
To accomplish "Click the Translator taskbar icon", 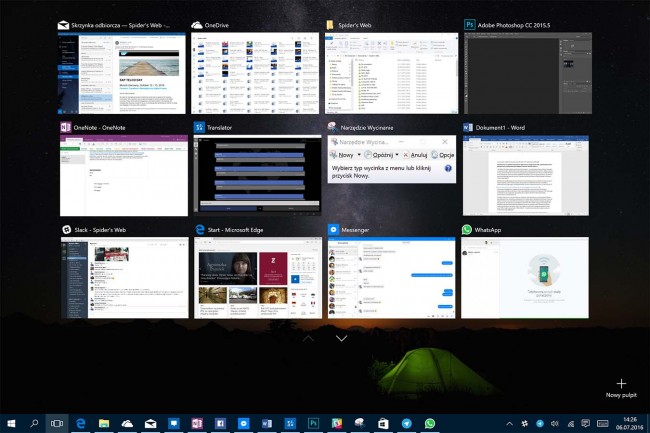I will coord(290,423).
